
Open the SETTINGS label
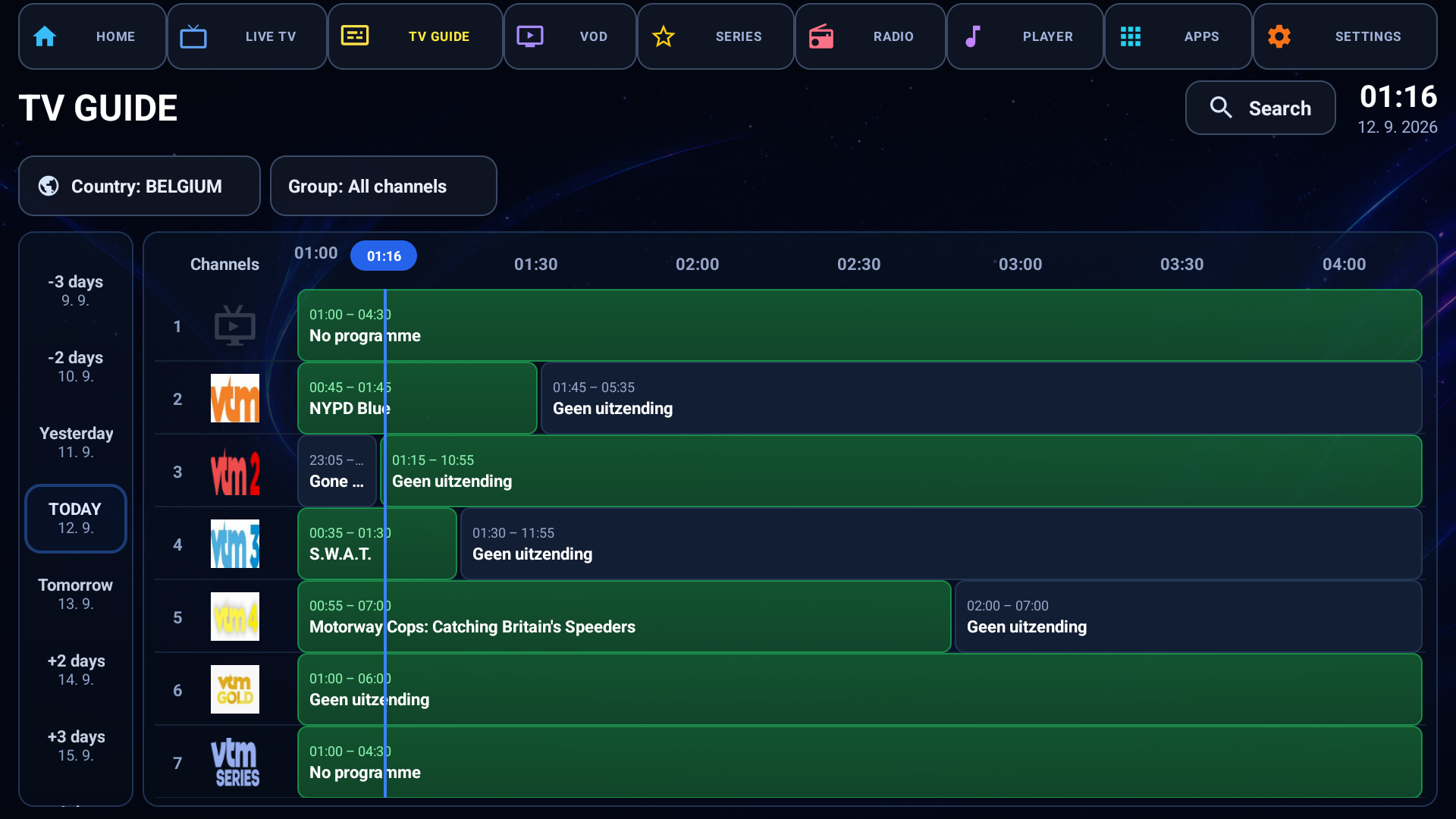pyautogui.click(x=1368, y=36)
